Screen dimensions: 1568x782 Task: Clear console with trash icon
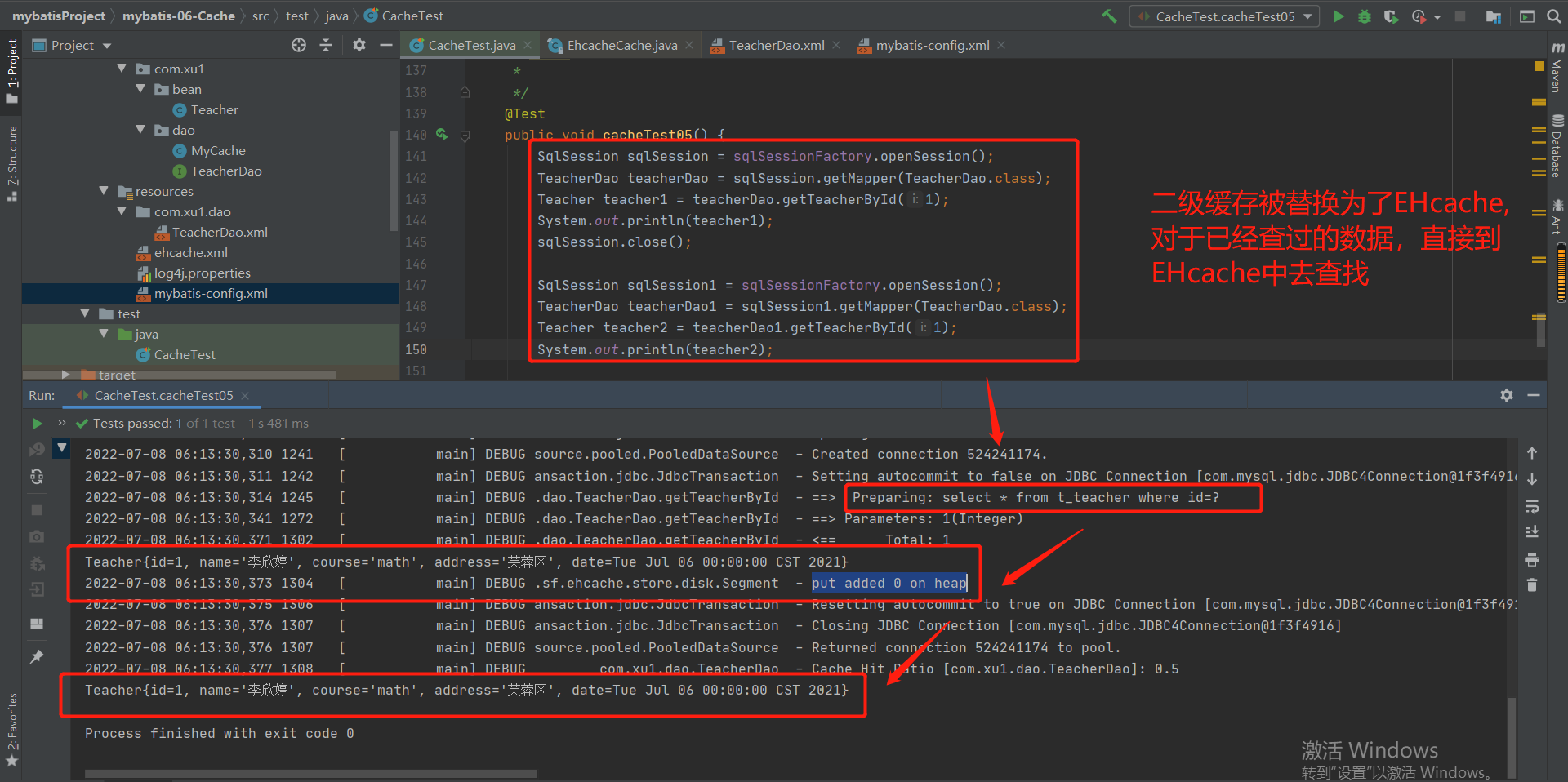[1532, 585]
